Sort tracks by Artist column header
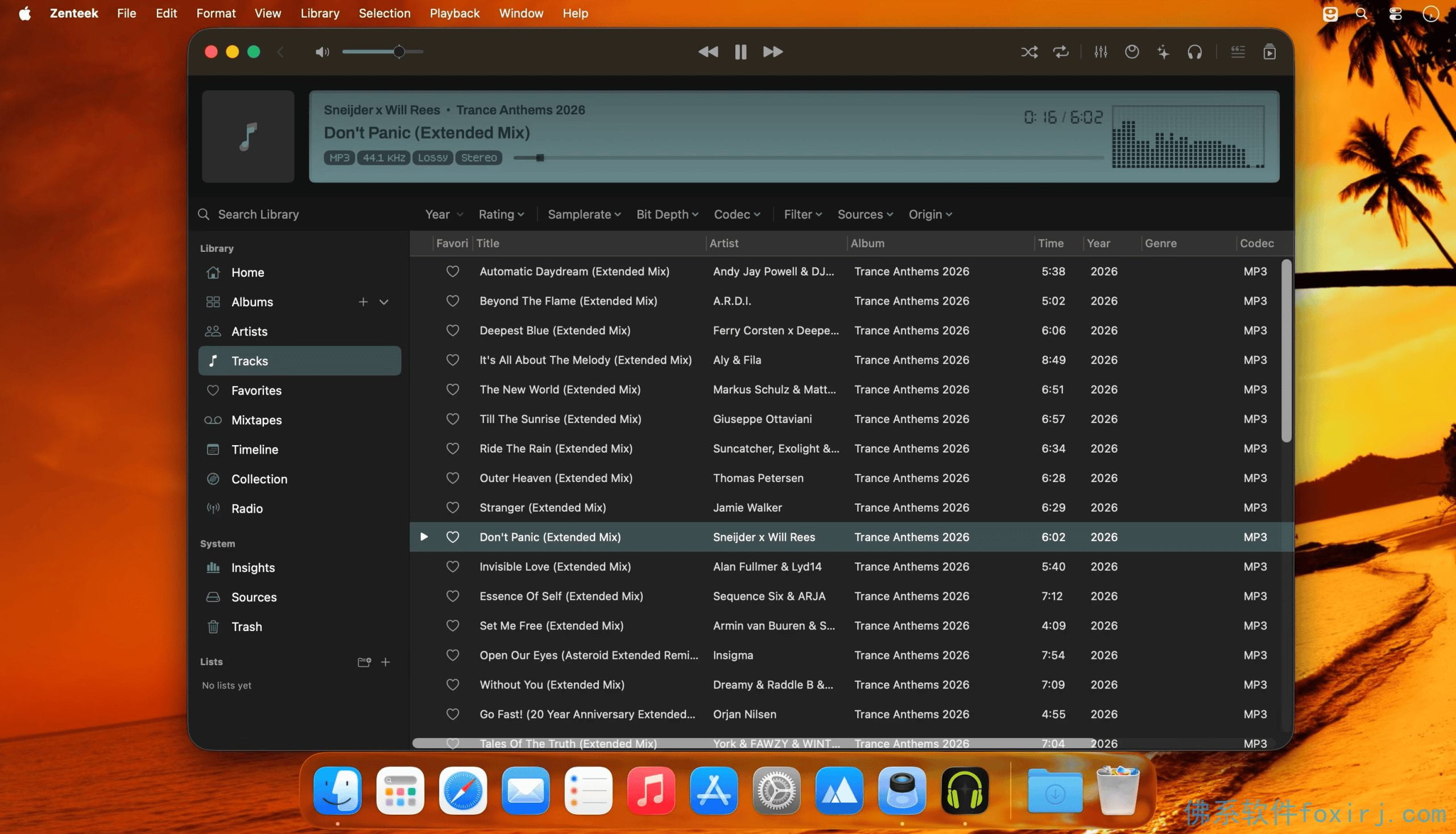Screen dimensions: 1456x834 coord(776,243)
